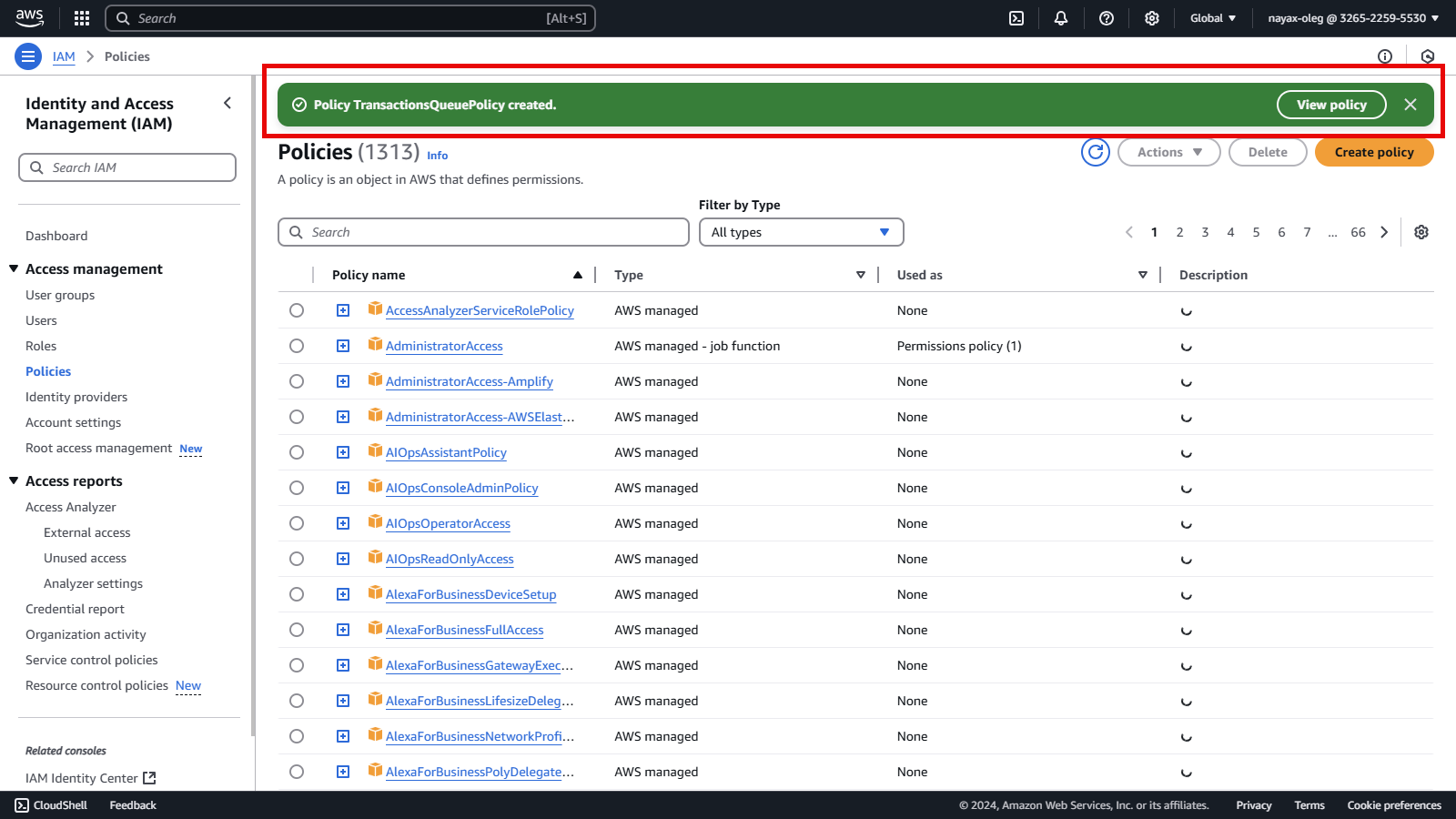The height and width of the screenshot is (819, 1456).
Task: Open the Global region selector
Action: coord(1213,18)
